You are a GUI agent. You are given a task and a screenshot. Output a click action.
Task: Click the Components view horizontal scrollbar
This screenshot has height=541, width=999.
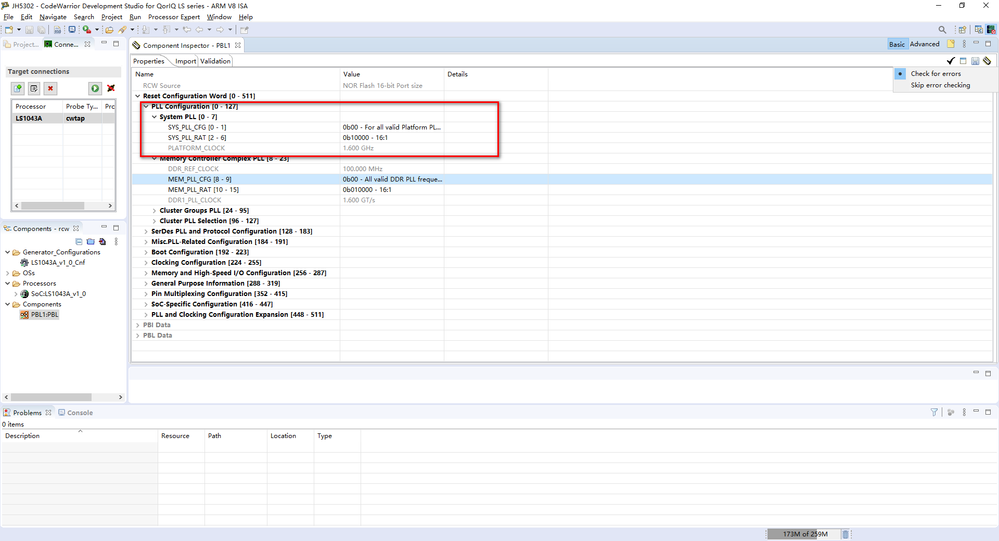63,397
